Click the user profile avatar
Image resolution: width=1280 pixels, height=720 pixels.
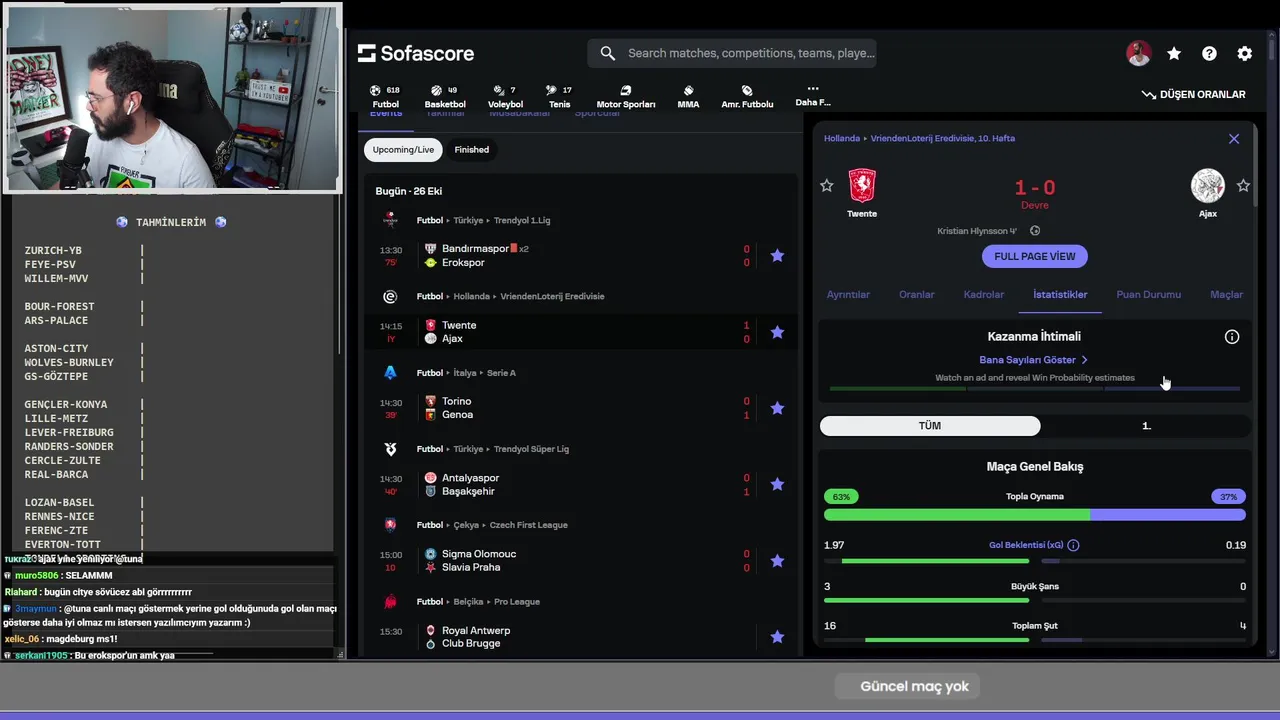[x=1138, y=54]
